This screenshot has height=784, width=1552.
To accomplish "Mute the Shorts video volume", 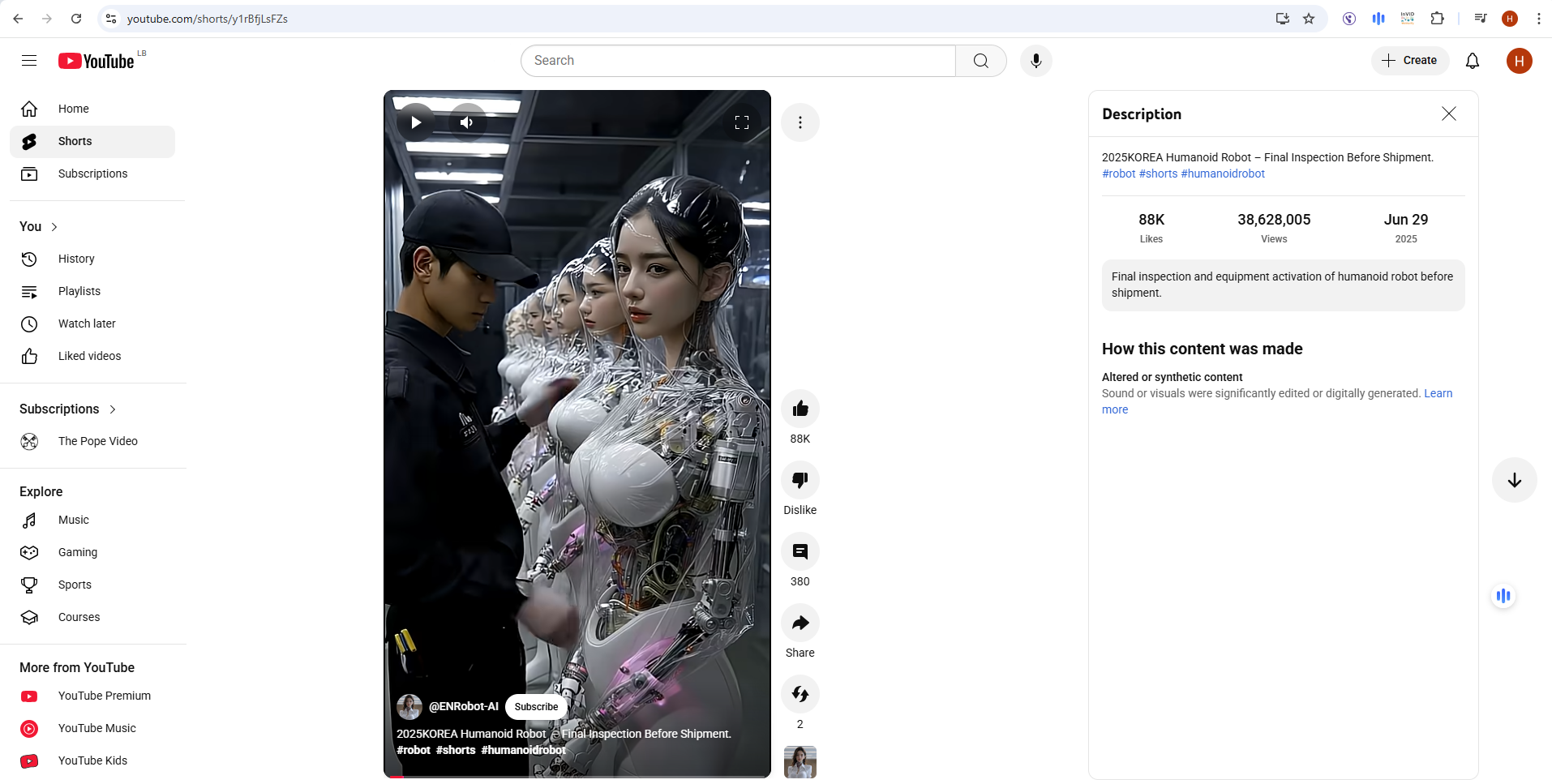I will 467,122.
